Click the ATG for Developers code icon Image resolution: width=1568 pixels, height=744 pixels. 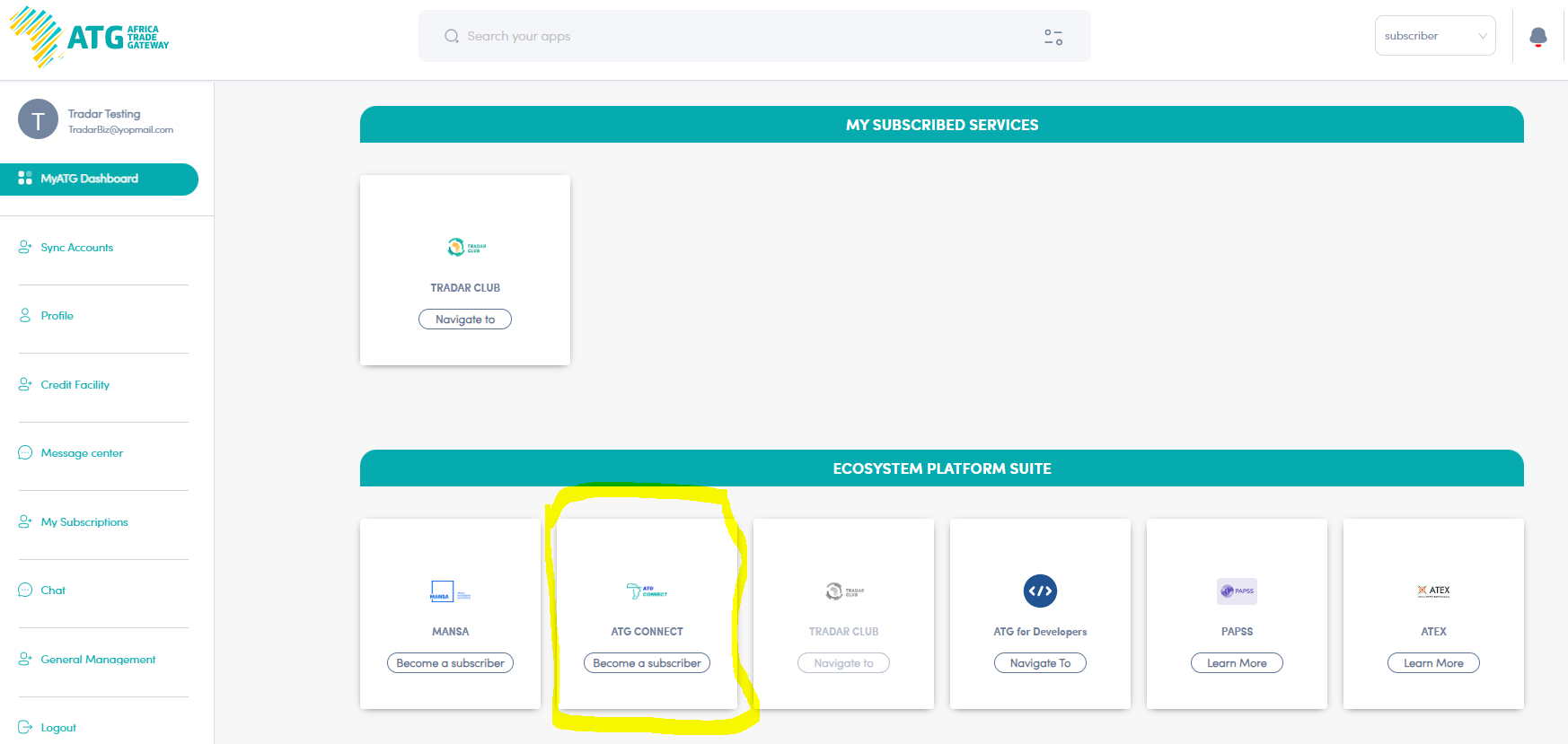[x=1040, y=591]
